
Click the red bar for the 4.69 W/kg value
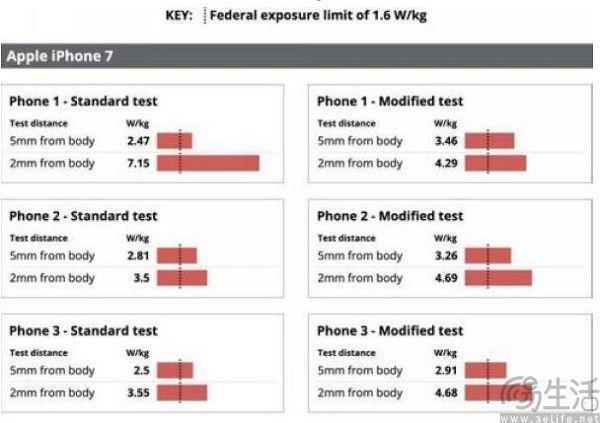[498, 278]
